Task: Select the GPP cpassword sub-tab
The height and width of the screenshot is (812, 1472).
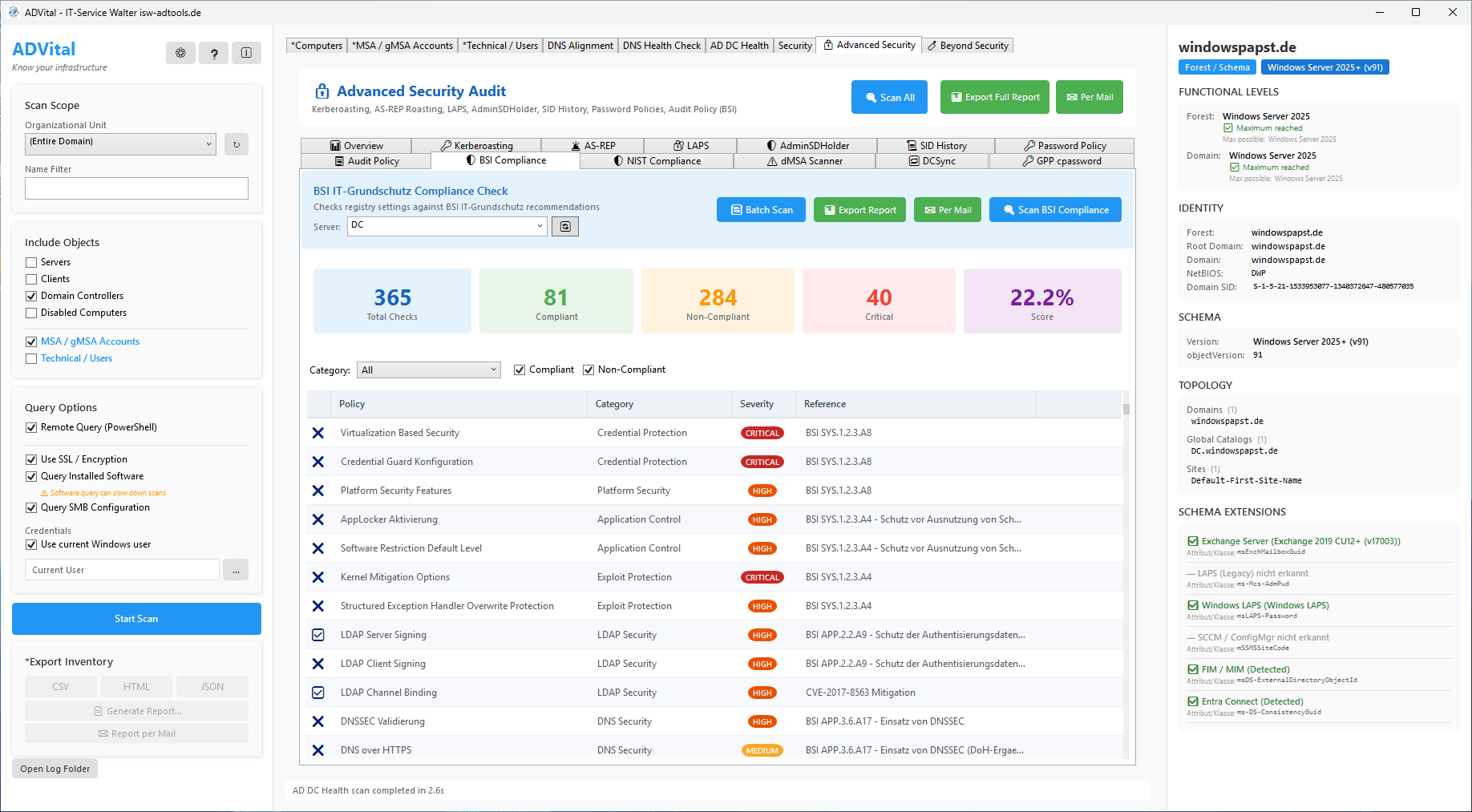Action: (x=1062, y=161)
